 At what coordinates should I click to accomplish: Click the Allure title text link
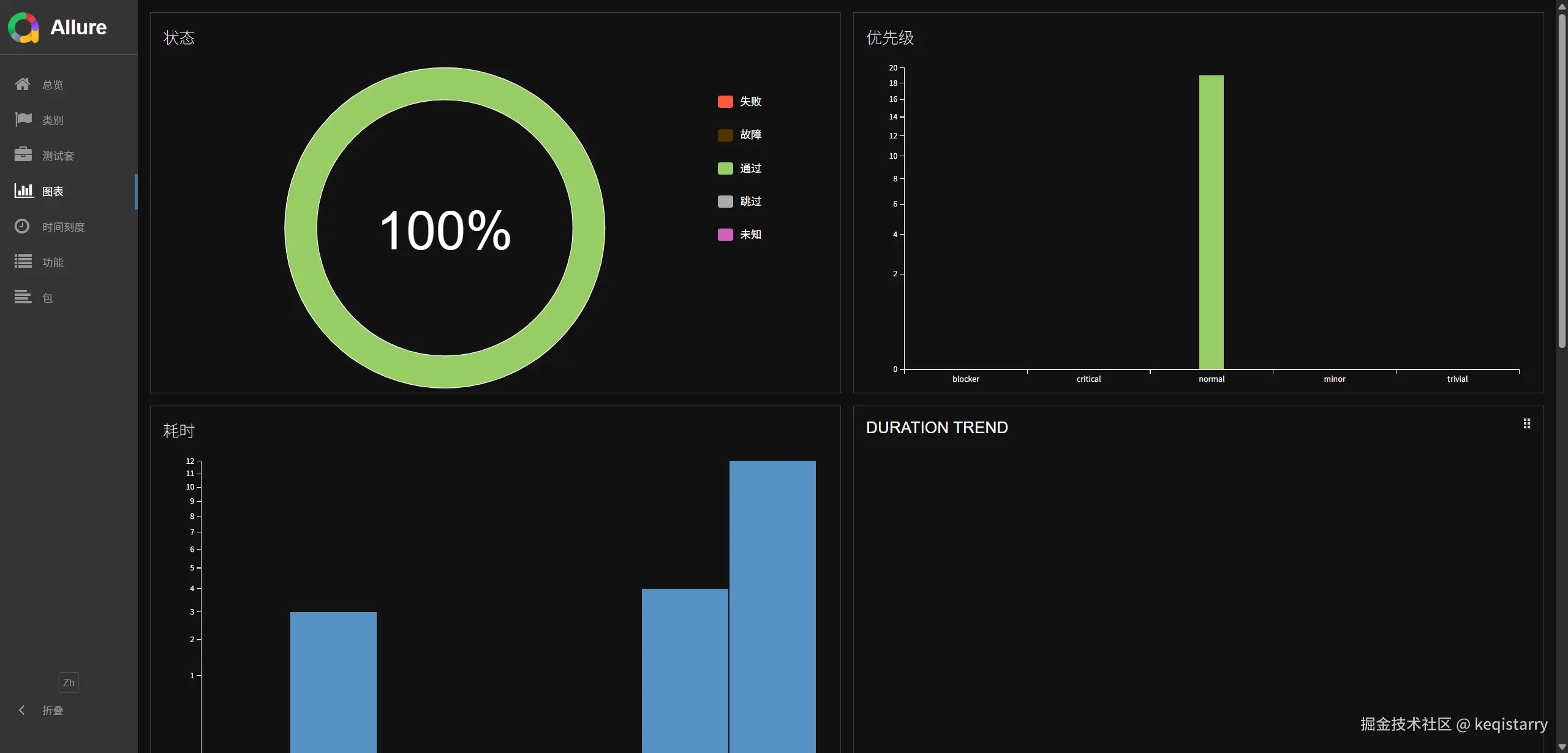pyautogui.click(x=78, y=28)
